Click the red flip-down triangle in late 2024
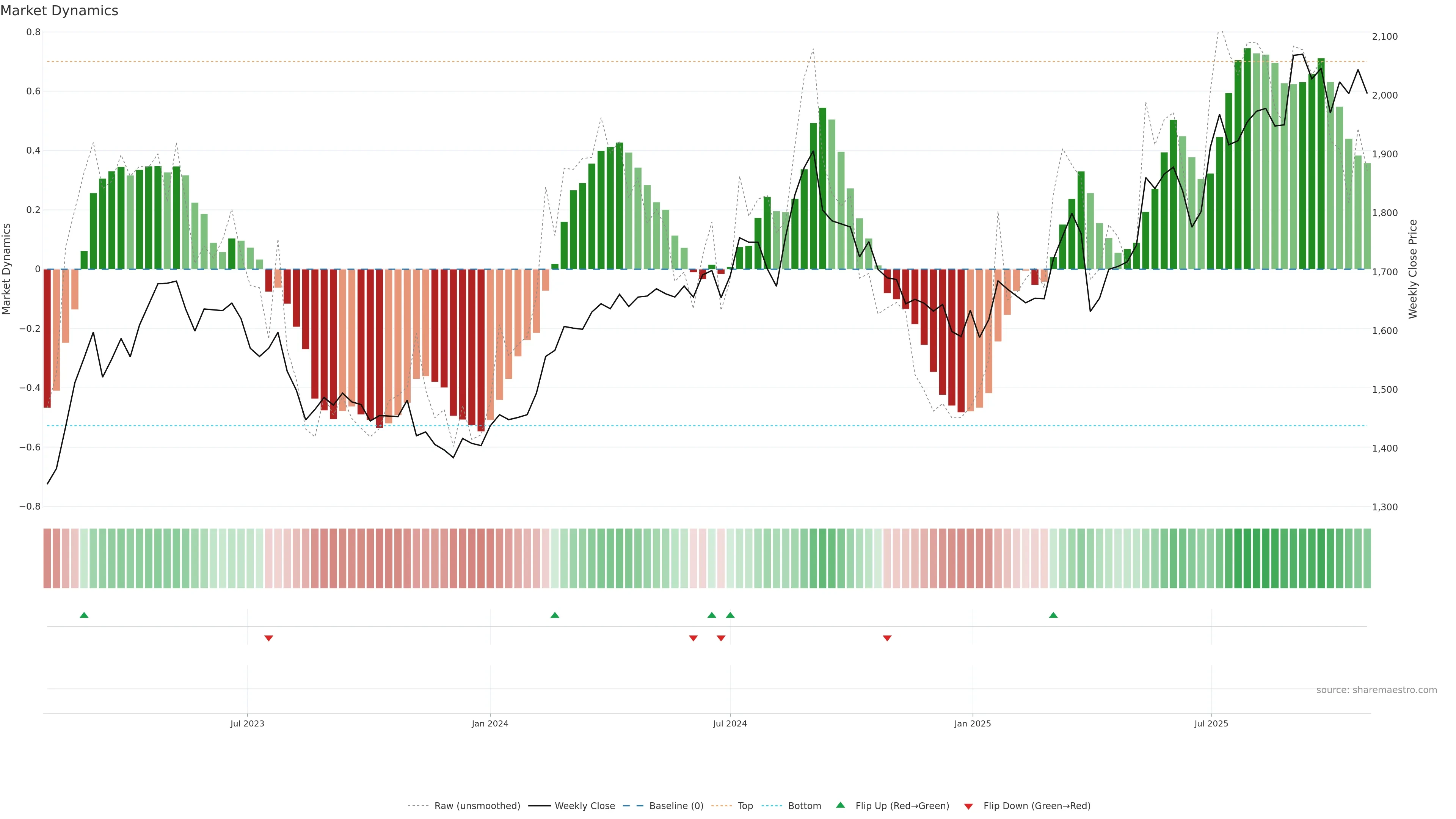 887,638
